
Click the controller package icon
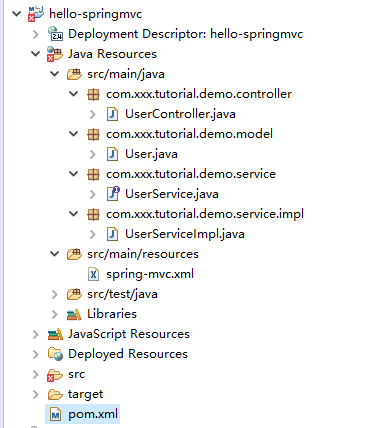click(x=93, y=94)
